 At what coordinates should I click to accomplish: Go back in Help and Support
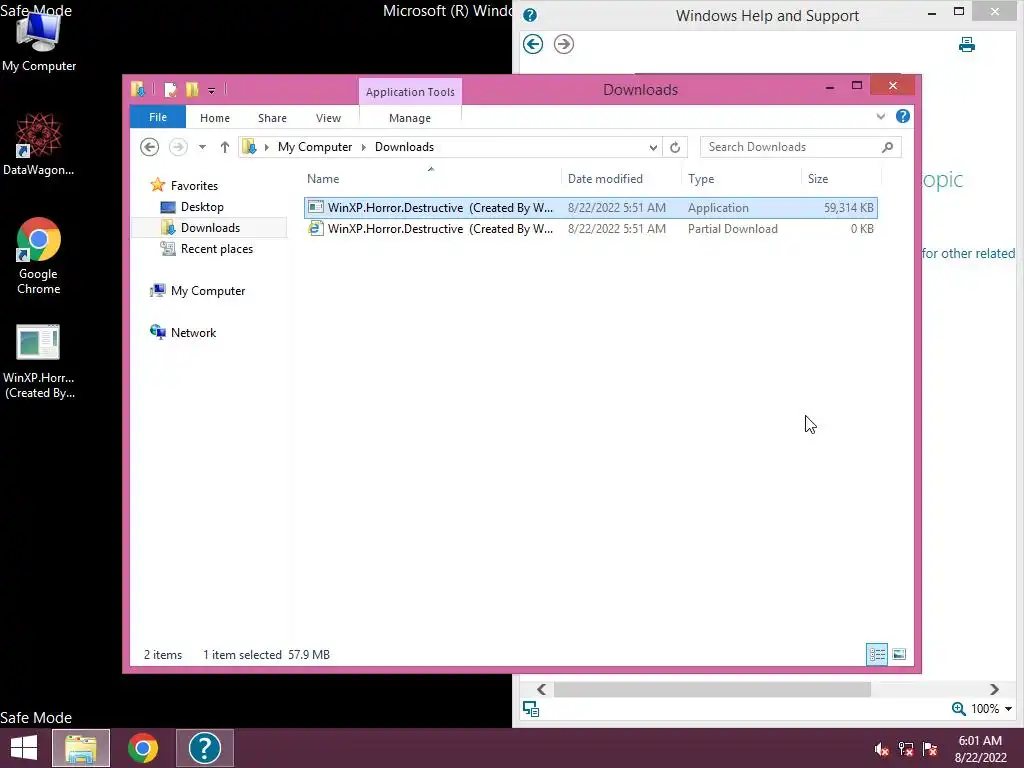[x=533, y=44]
